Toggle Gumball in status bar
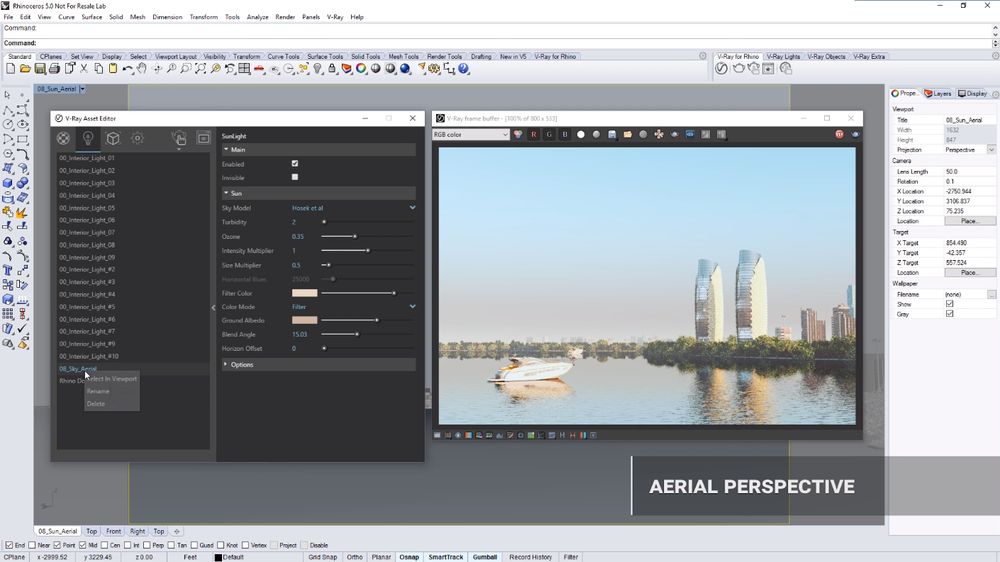The height and width of the screenshot is (562, 1000). [485, 557]
